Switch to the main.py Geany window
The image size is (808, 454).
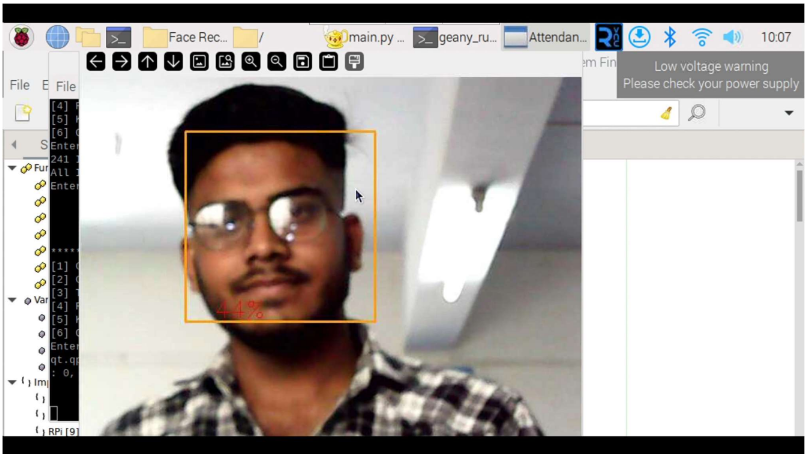[x=365, y=37]
